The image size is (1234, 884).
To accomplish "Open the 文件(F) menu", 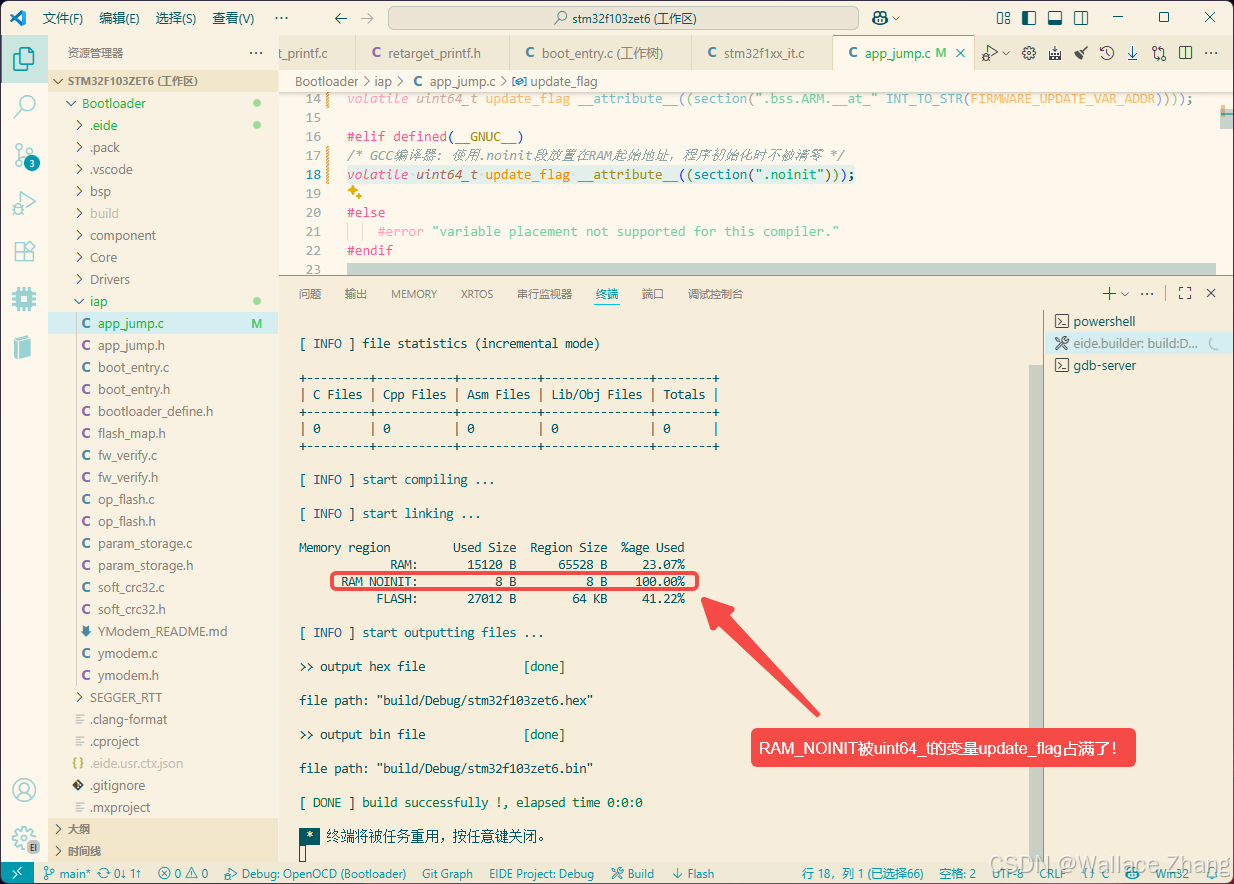I will point(62,18).
